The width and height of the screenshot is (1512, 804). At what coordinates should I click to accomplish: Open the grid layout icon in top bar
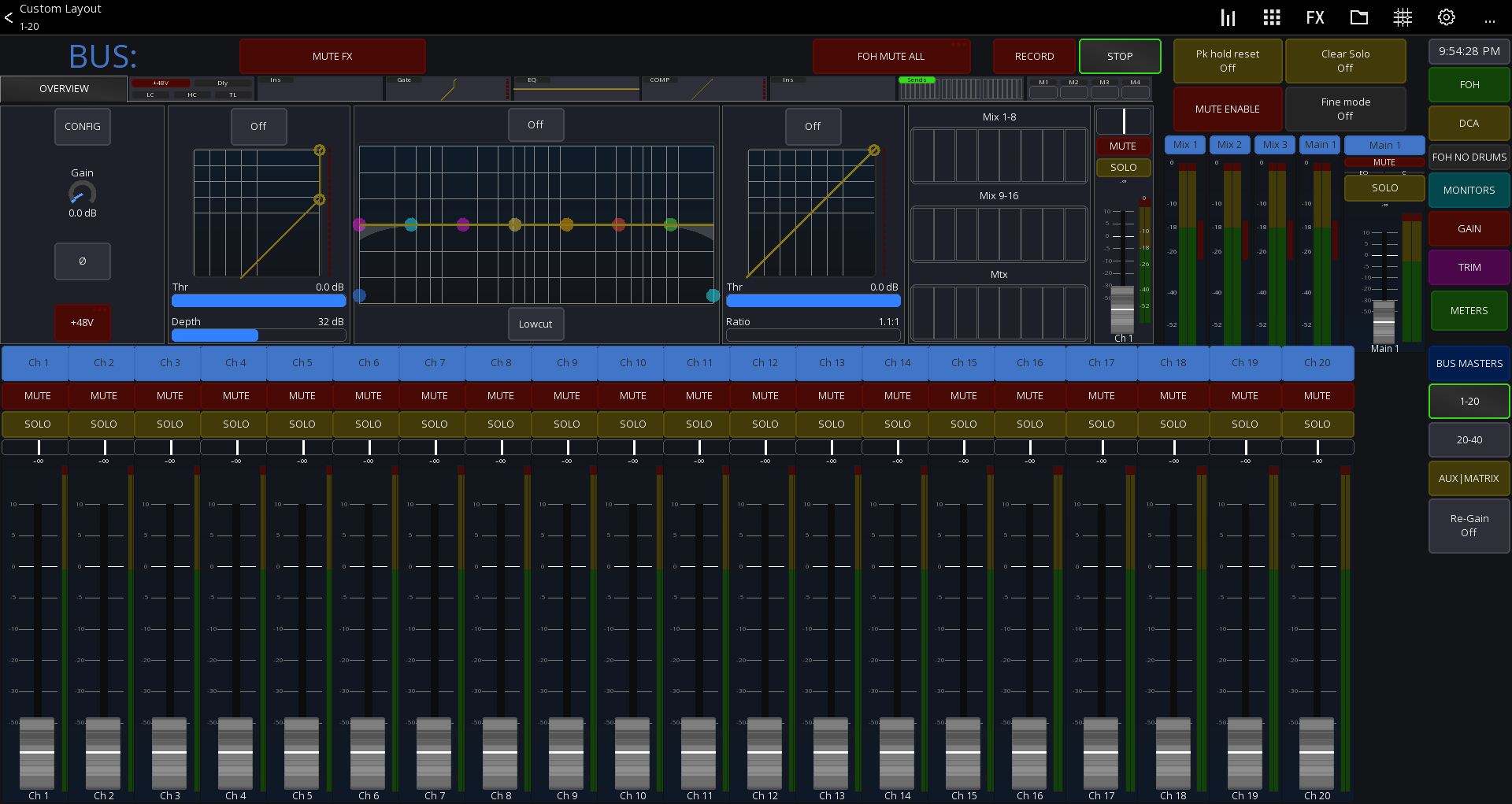pos(1271,17)
